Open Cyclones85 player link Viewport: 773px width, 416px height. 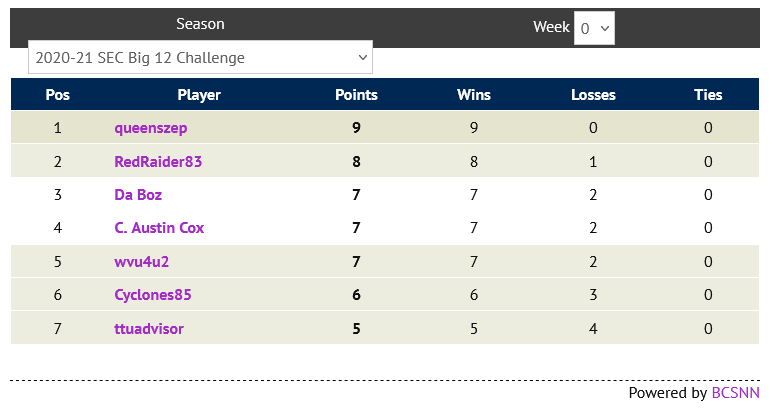click(153, 295)
